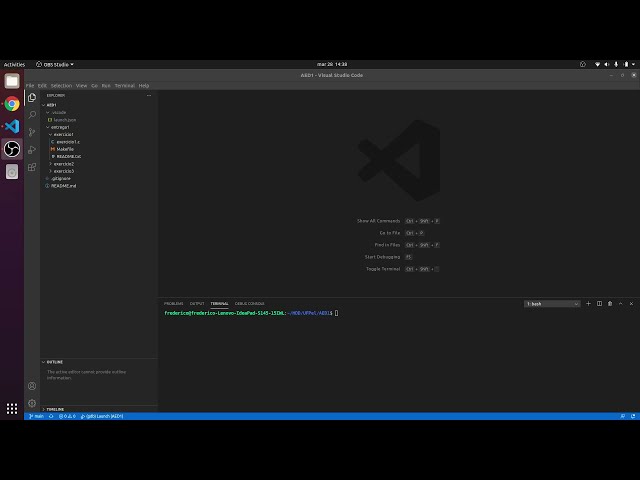Click the synchronize changes icon in status bar
The image size is (640, 480).
51,416
